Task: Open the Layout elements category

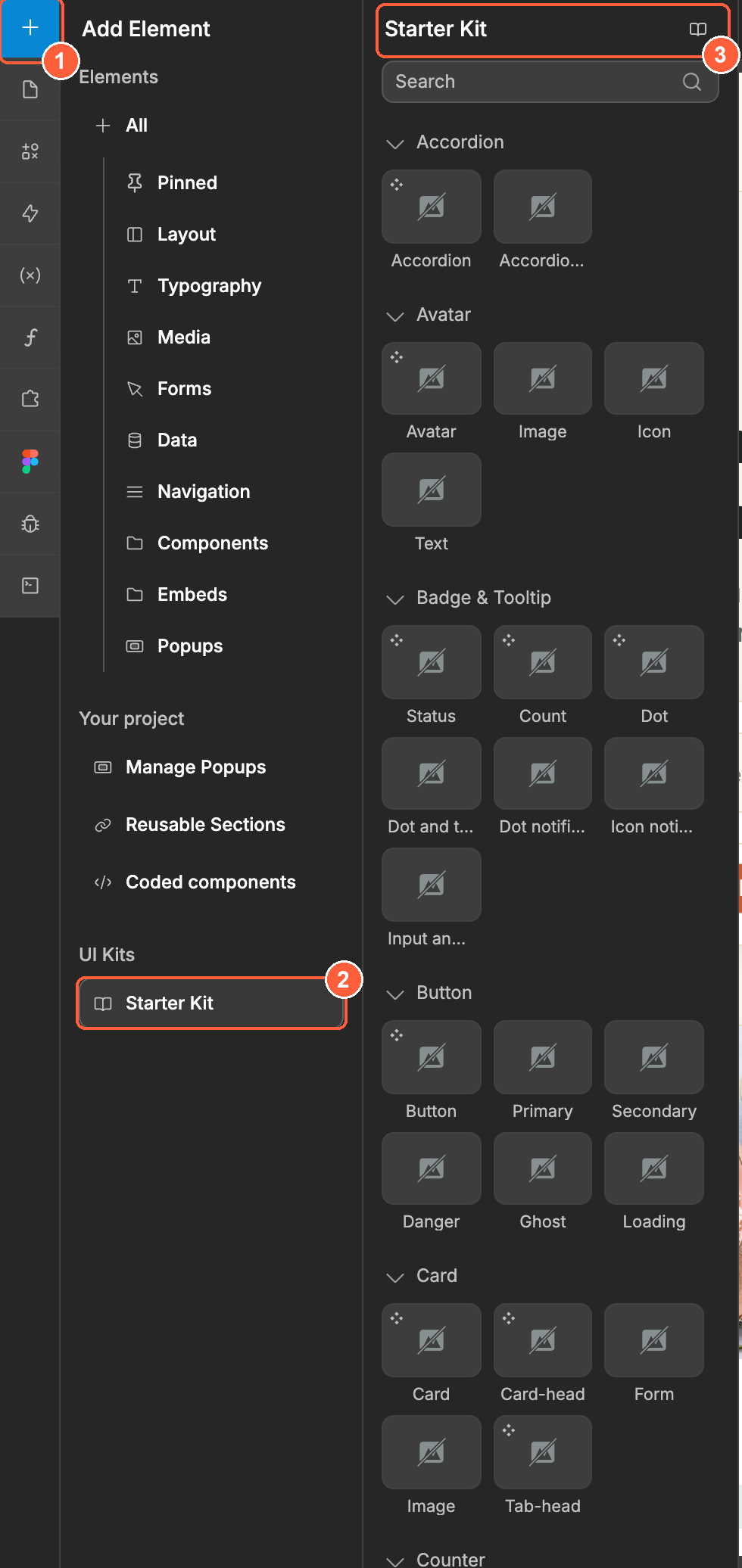Action: pyautogui.click(x=171, y=235)
